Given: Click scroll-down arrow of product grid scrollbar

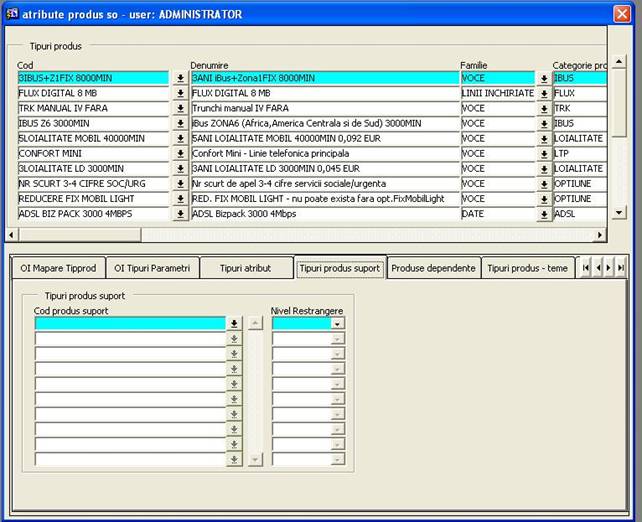Looking at the screenshot, I should coord(618,213).
